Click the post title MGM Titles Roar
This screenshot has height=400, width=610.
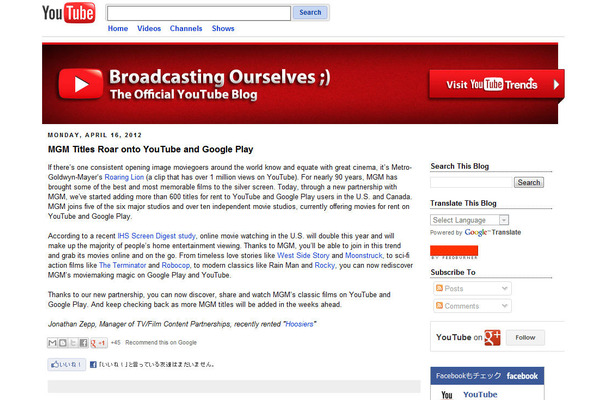(x=151, y=149)
